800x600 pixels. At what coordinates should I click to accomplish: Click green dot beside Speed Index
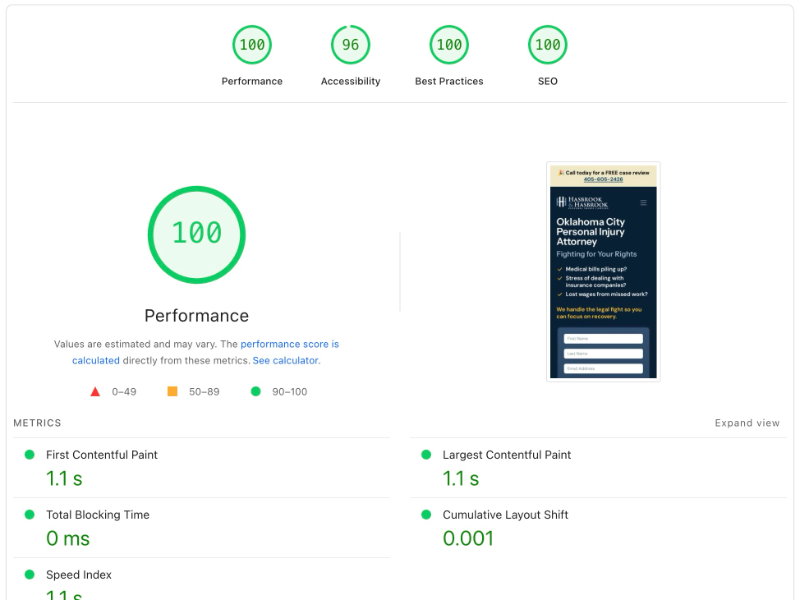30,575
